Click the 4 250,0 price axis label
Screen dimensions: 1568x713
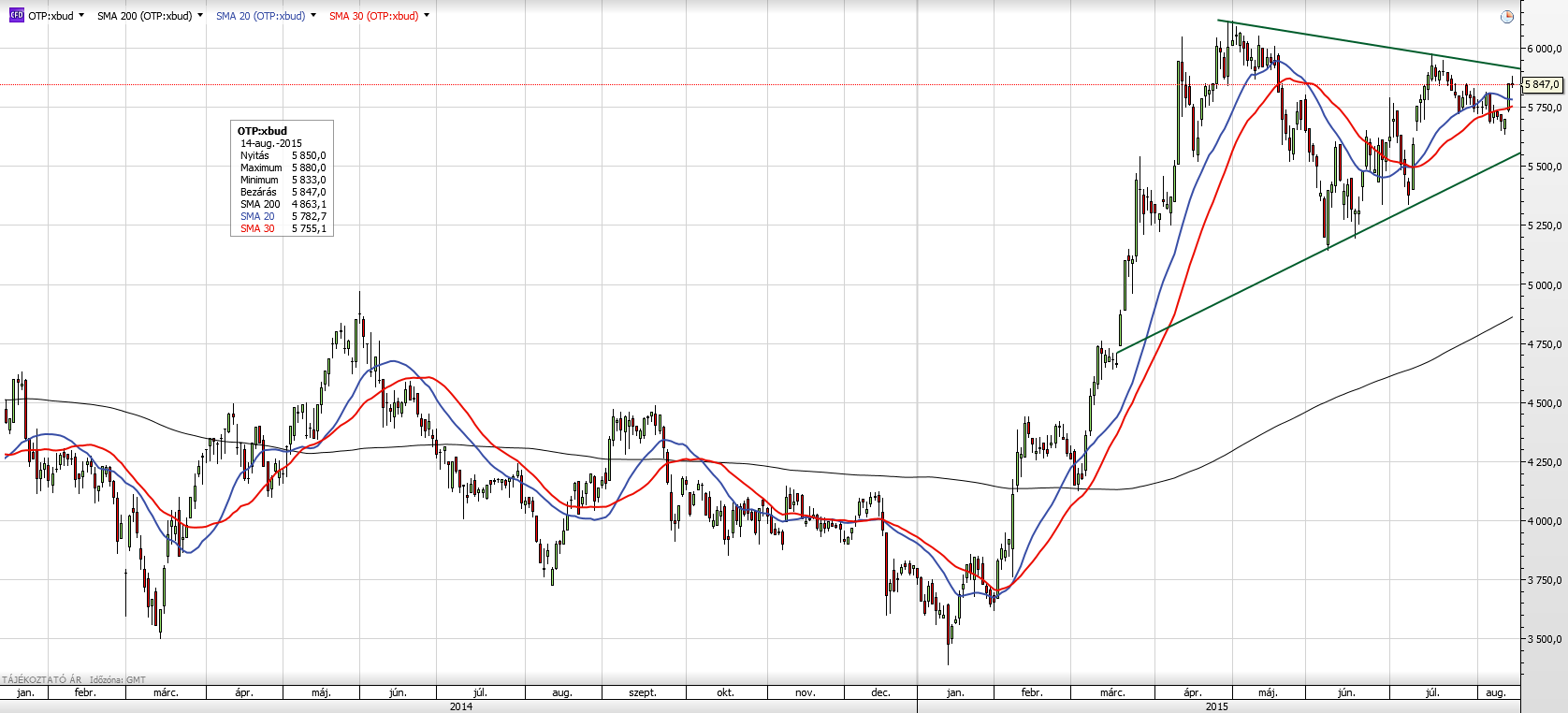[x=1545, y=462]
